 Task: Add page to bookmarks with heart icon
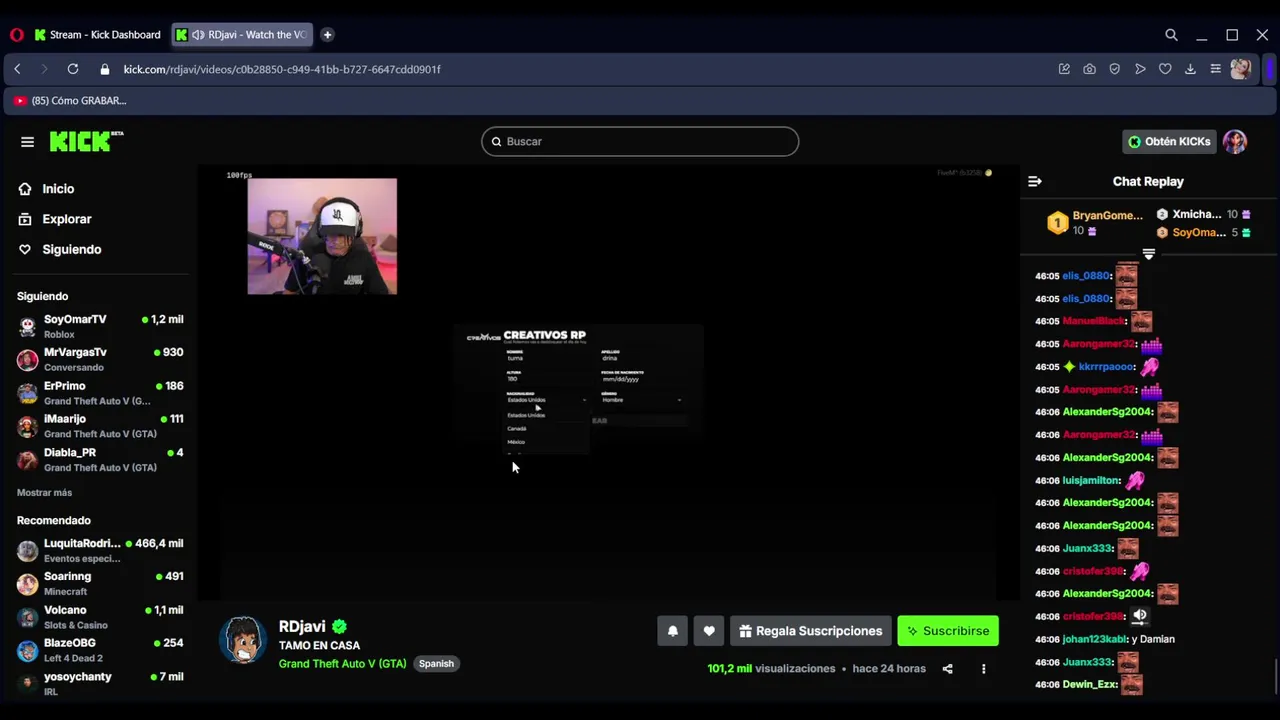click(1165, 69)
